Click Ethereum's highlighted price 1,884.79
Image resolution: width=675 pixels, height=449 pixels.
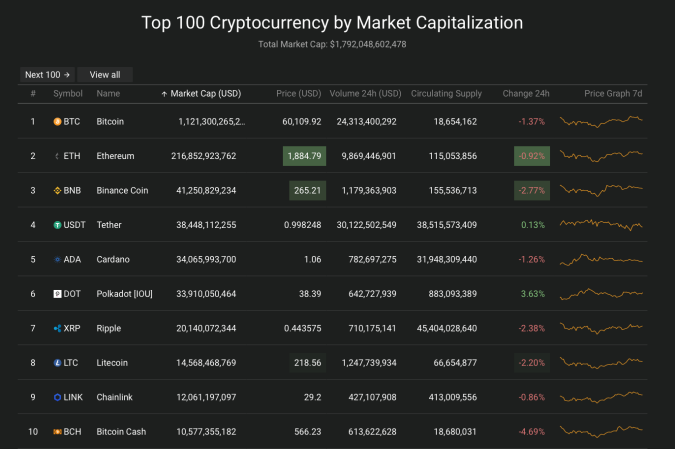tap(304, 156)
